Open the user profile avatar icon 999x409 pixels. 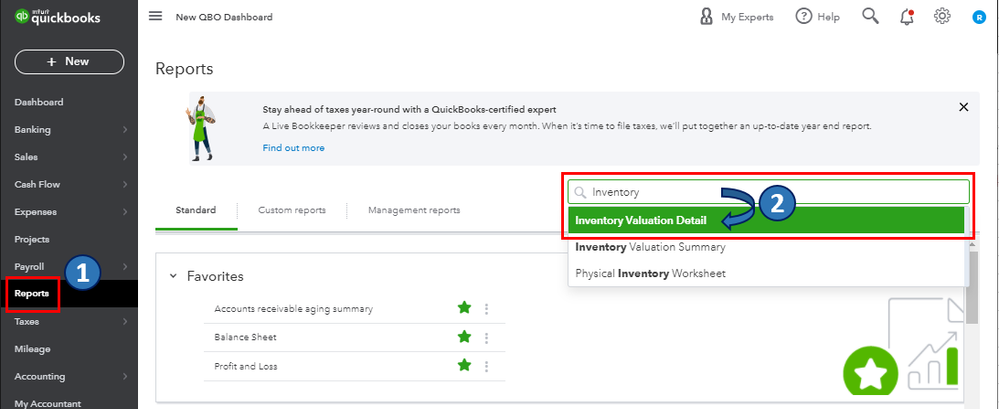point(979,17)
